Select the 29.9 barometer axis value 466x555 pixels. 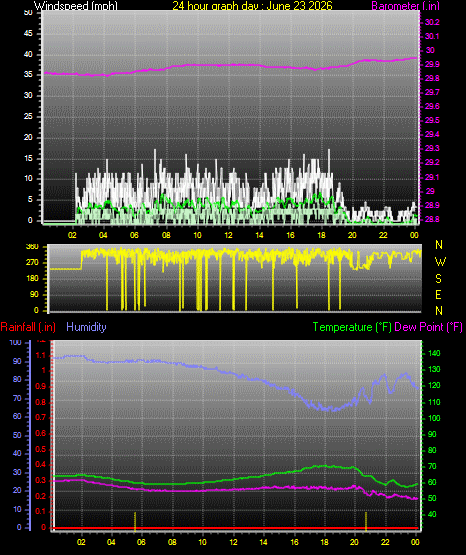(432, 64)
